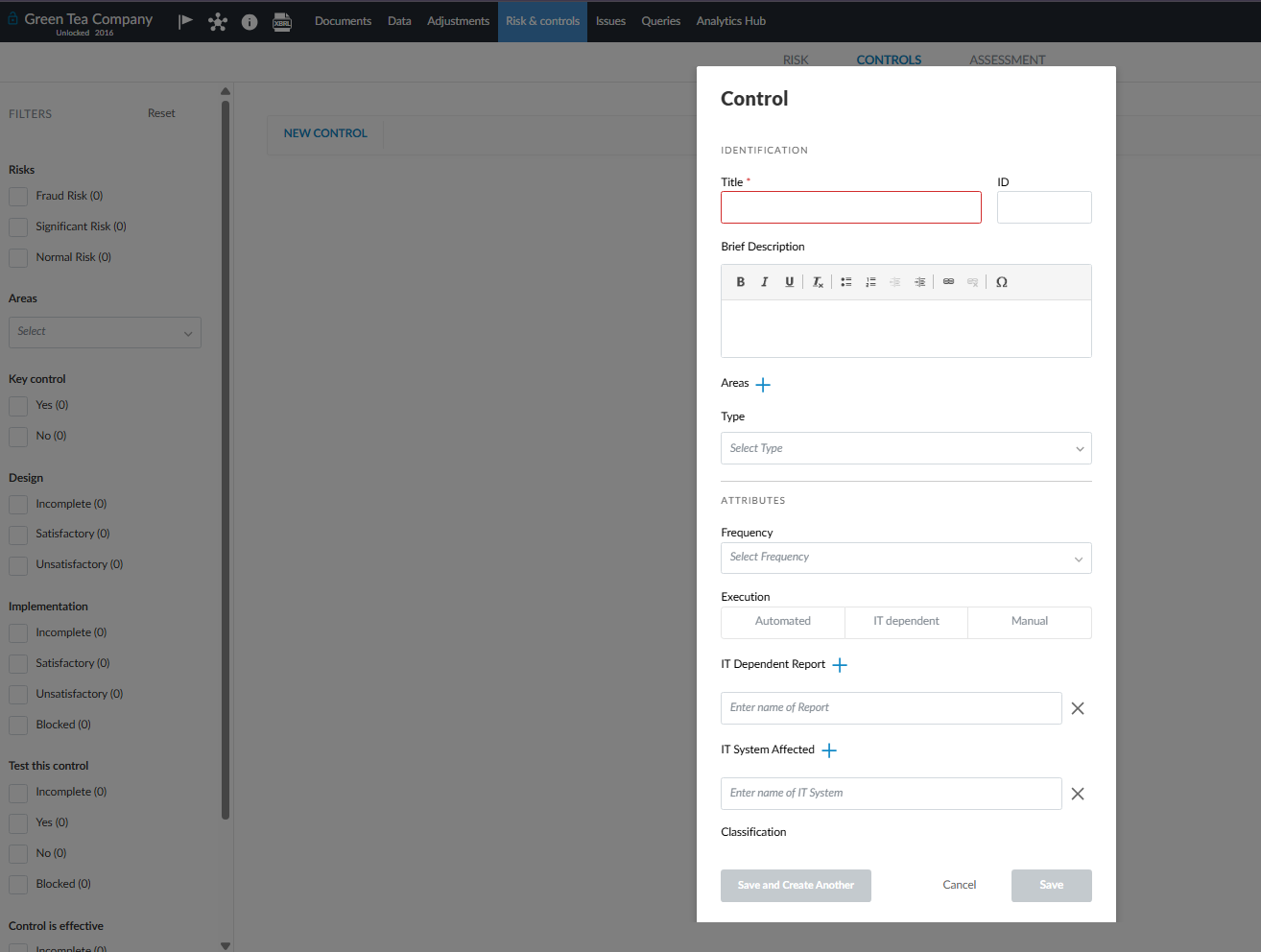
Task: Add an IT Dependent Report with plus
Action: pyautogui.click(x=840, y=665)
